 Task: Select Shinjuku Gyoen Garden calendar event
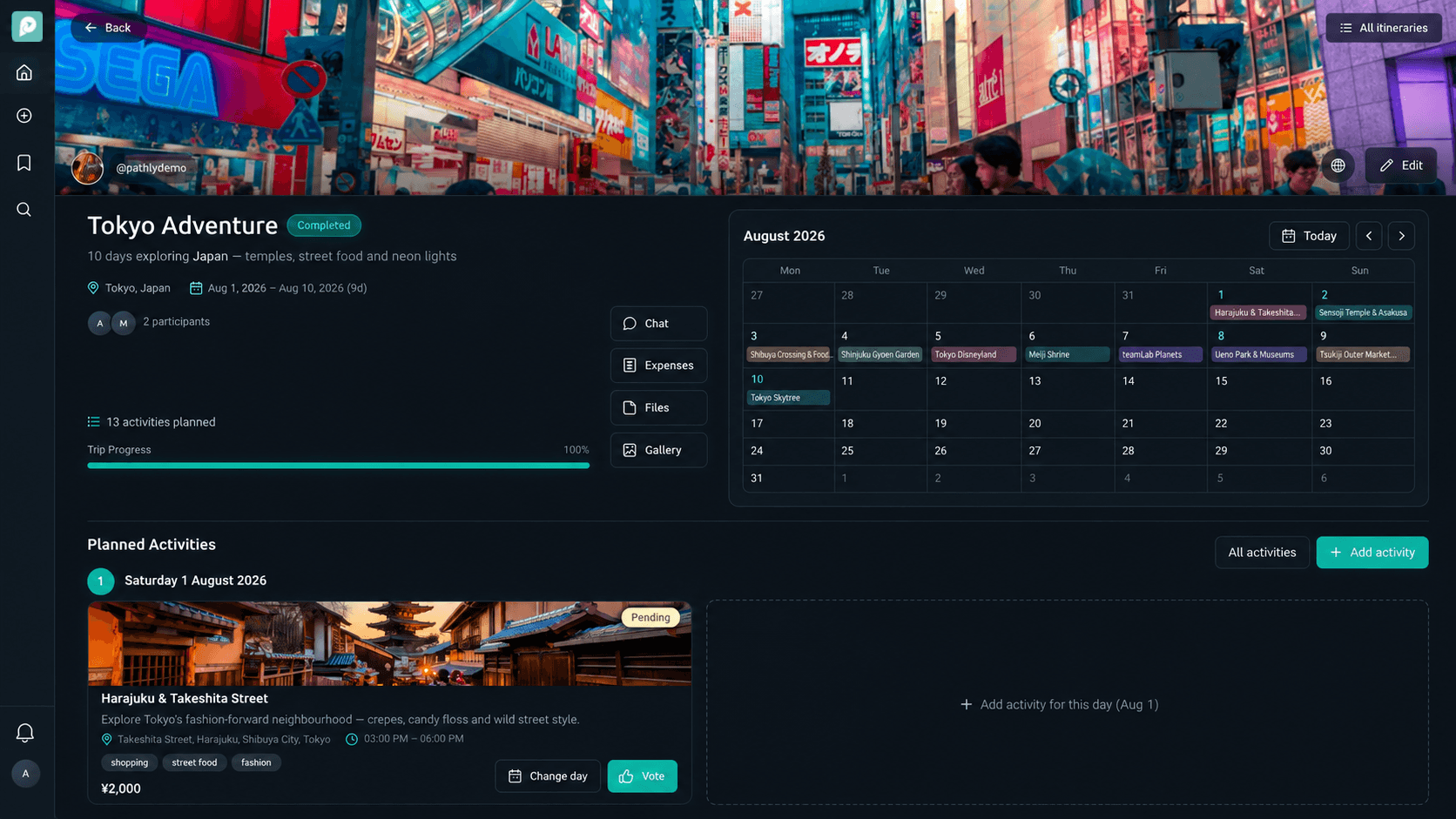tap(880, 354)
